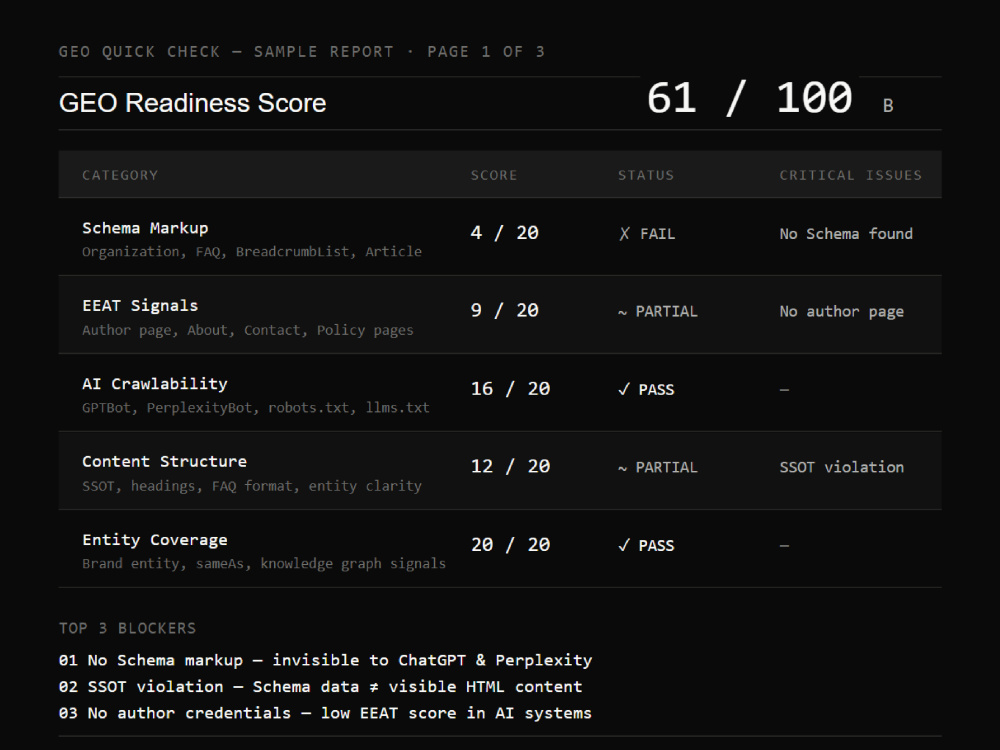1000x750 pixels.
Task: Select the AI Crawlability row title
Action: pyautogui.click(x=154, y=384)
